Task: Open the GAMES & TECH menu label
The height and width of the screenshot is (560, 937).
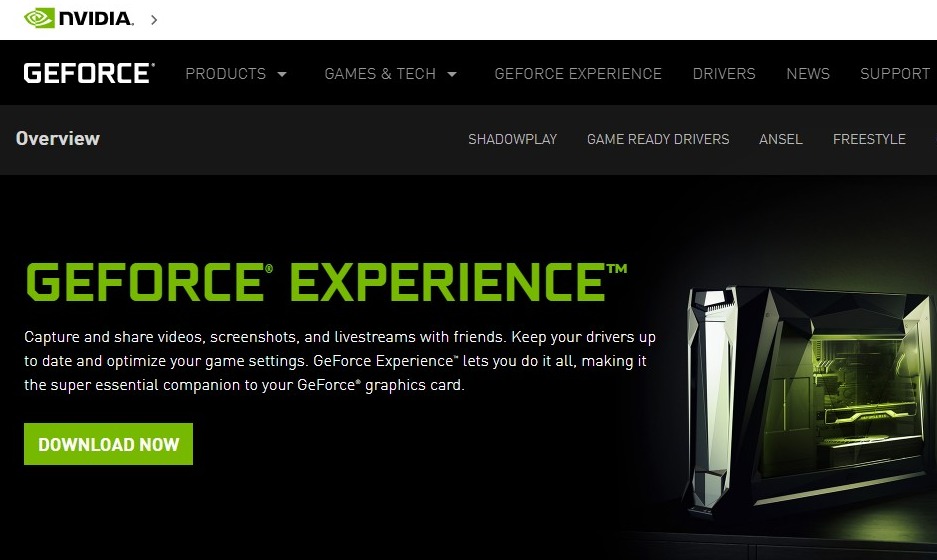Action: pos(380,74)
